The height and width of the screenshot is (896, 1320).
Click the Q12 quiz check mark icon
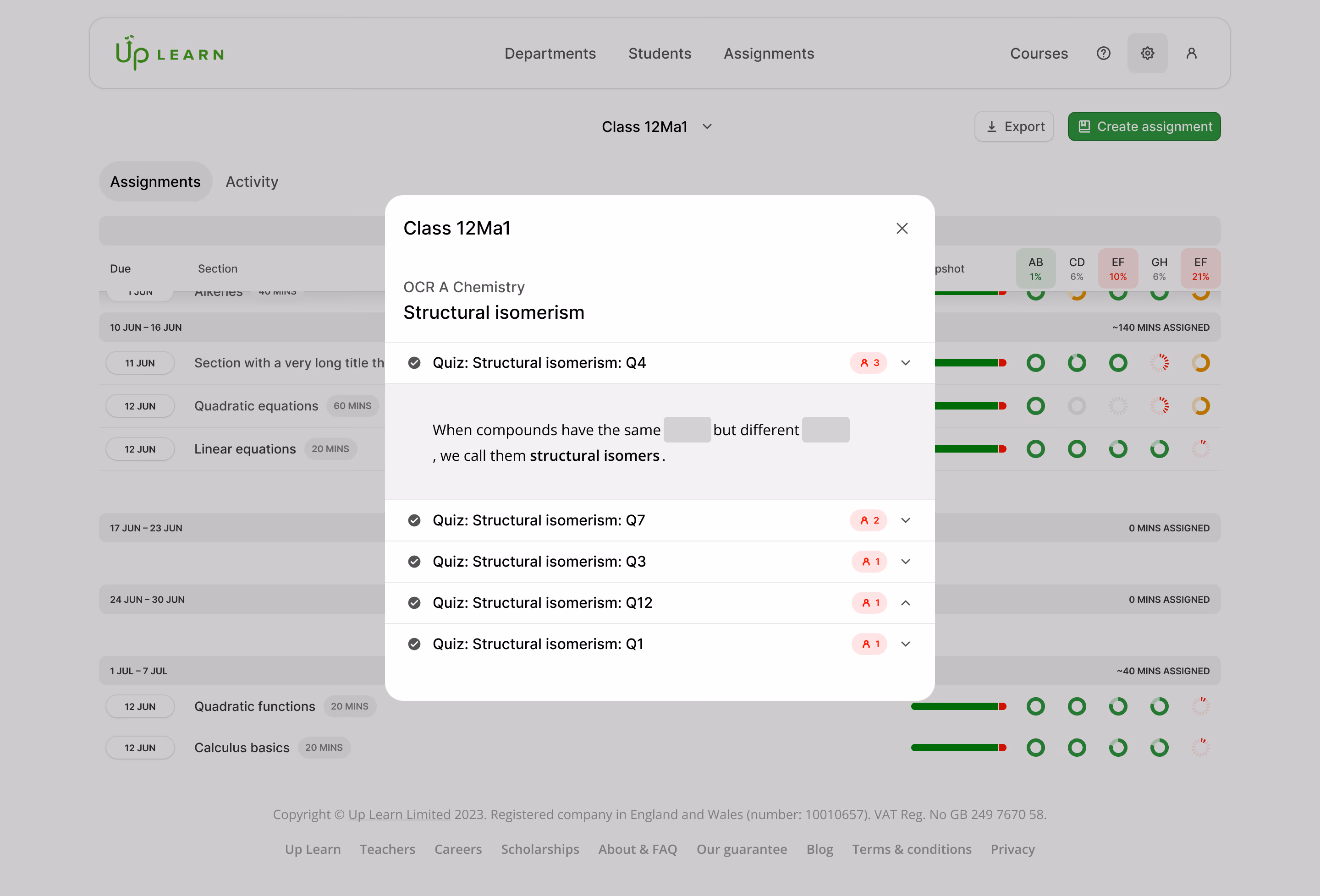click(415, 602)
